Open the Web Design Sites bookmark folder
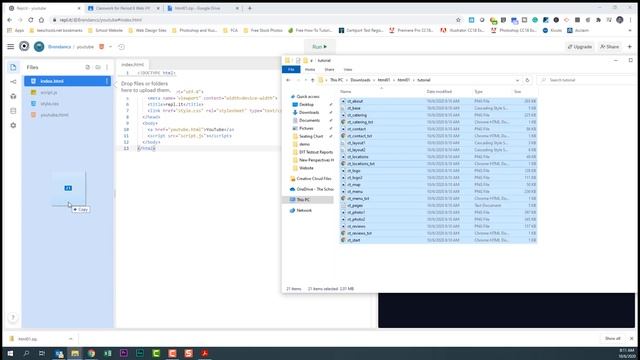Viewport: 640px width, 360px height. [x=147, y=31]
